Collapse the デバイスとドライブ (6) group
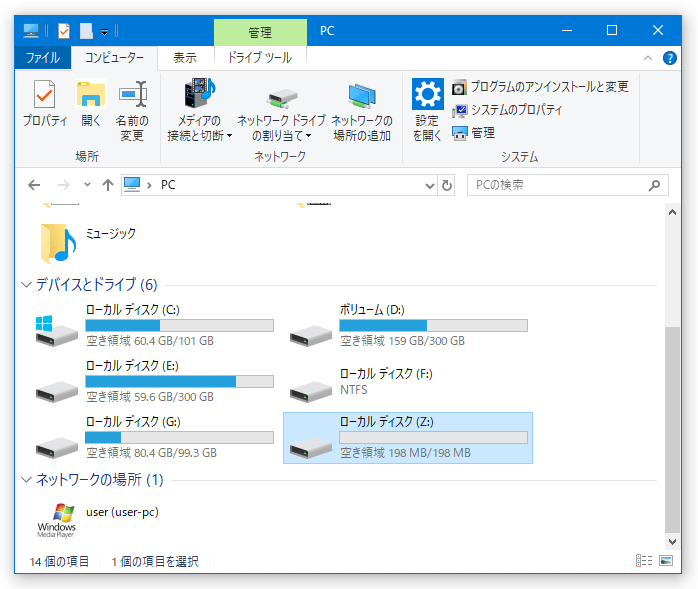This screenshot has height=589, width=698. (26, 284)
